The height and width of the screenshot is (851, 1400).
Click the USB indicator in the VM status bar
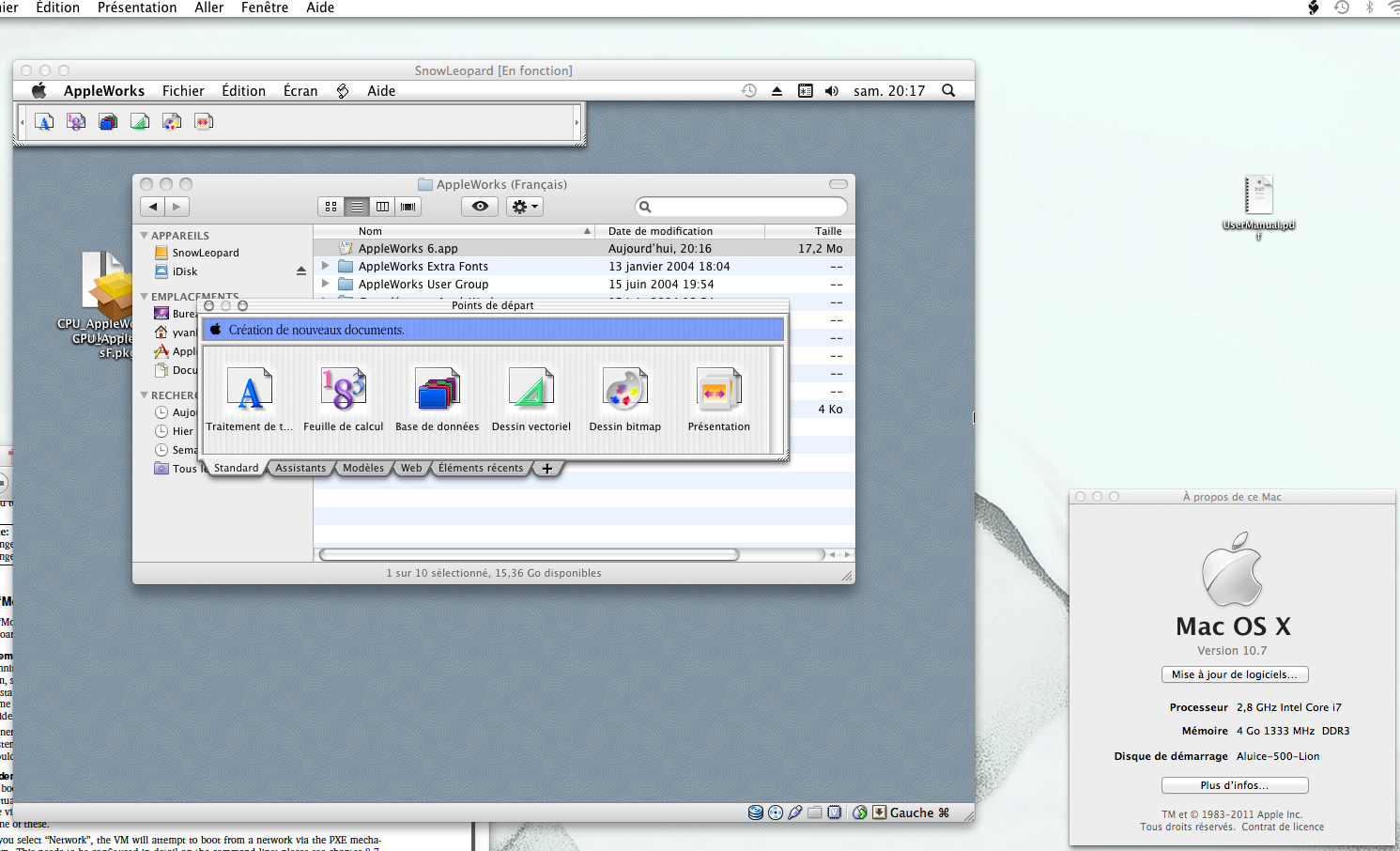795,812
